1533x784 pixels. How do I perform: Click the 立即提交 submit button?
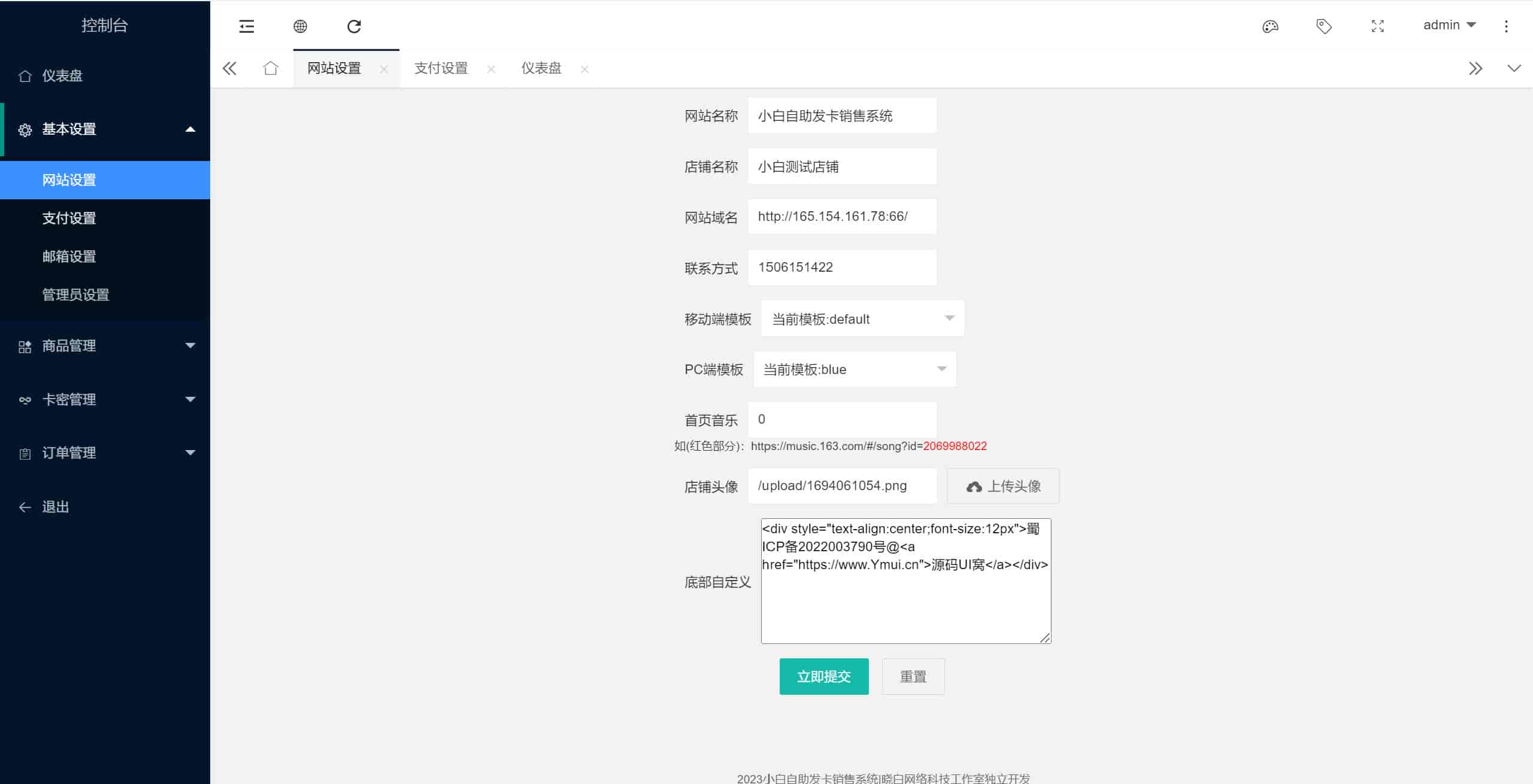point(823,676)
